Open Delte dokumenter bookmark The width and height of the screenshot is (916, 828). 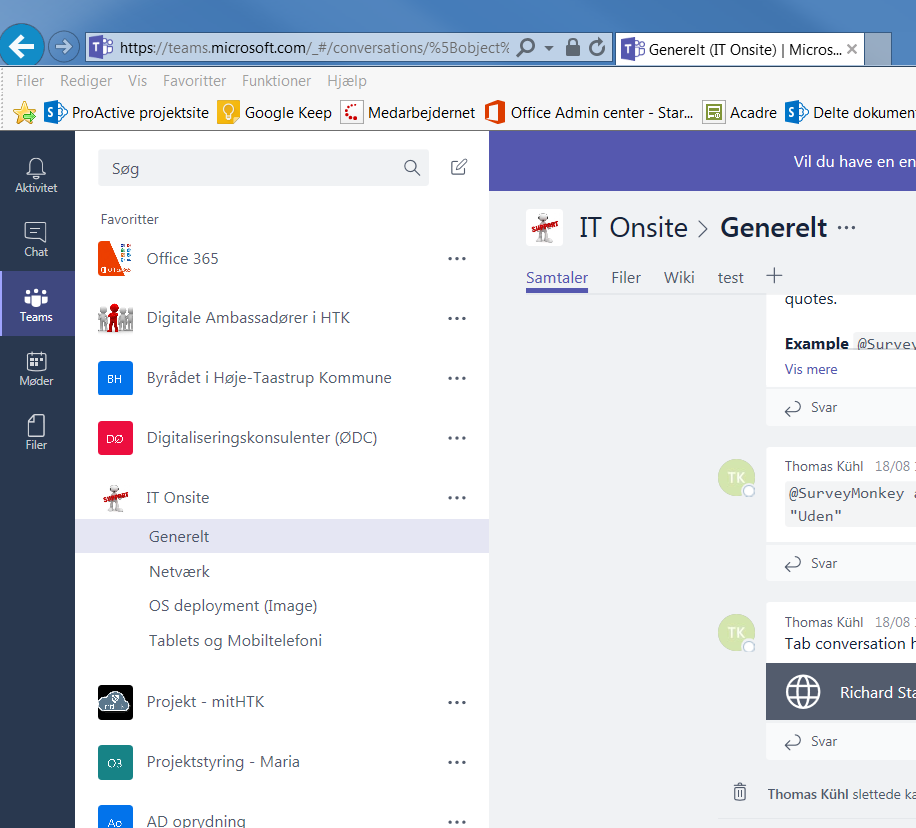pos(851,113)
